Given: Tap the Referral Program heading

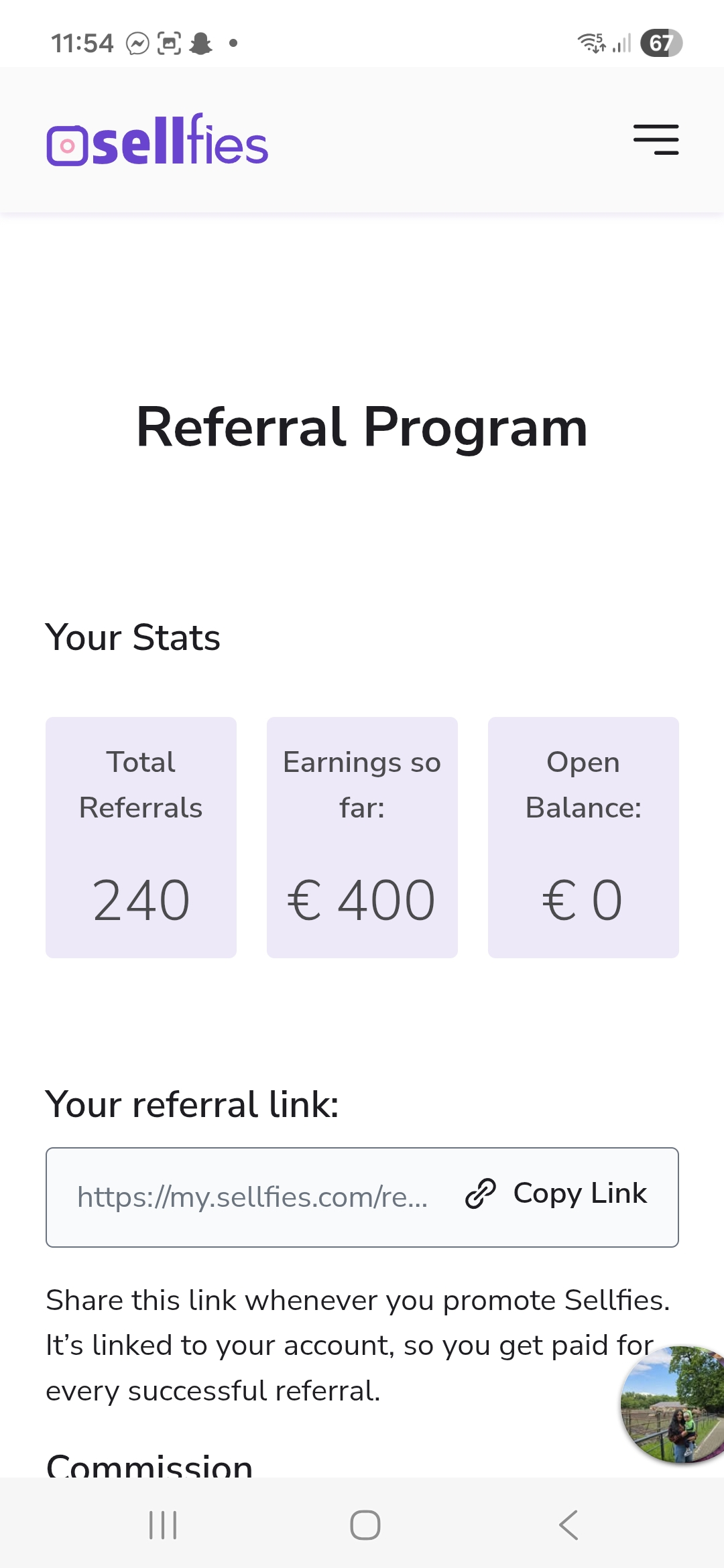Looking at the screenshot, I should (x=362, y=427).
